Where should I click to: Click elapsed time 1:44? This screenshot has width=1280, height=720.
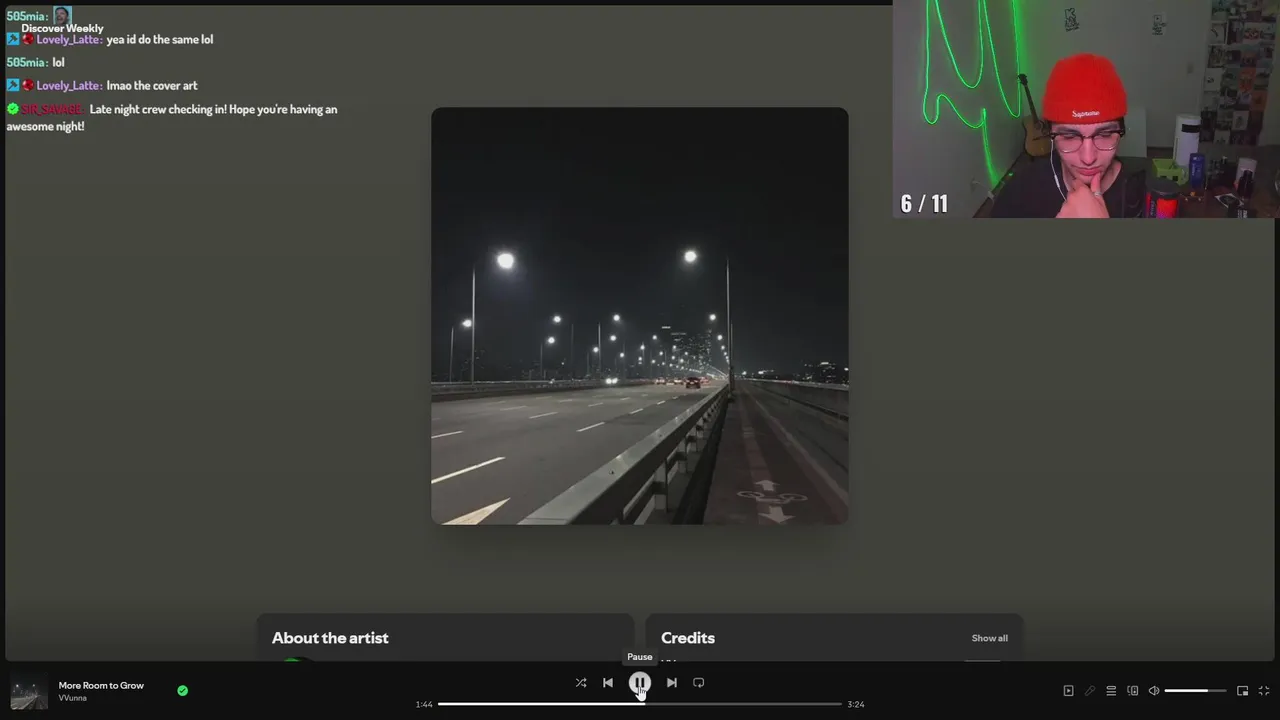tap(424, 704)
